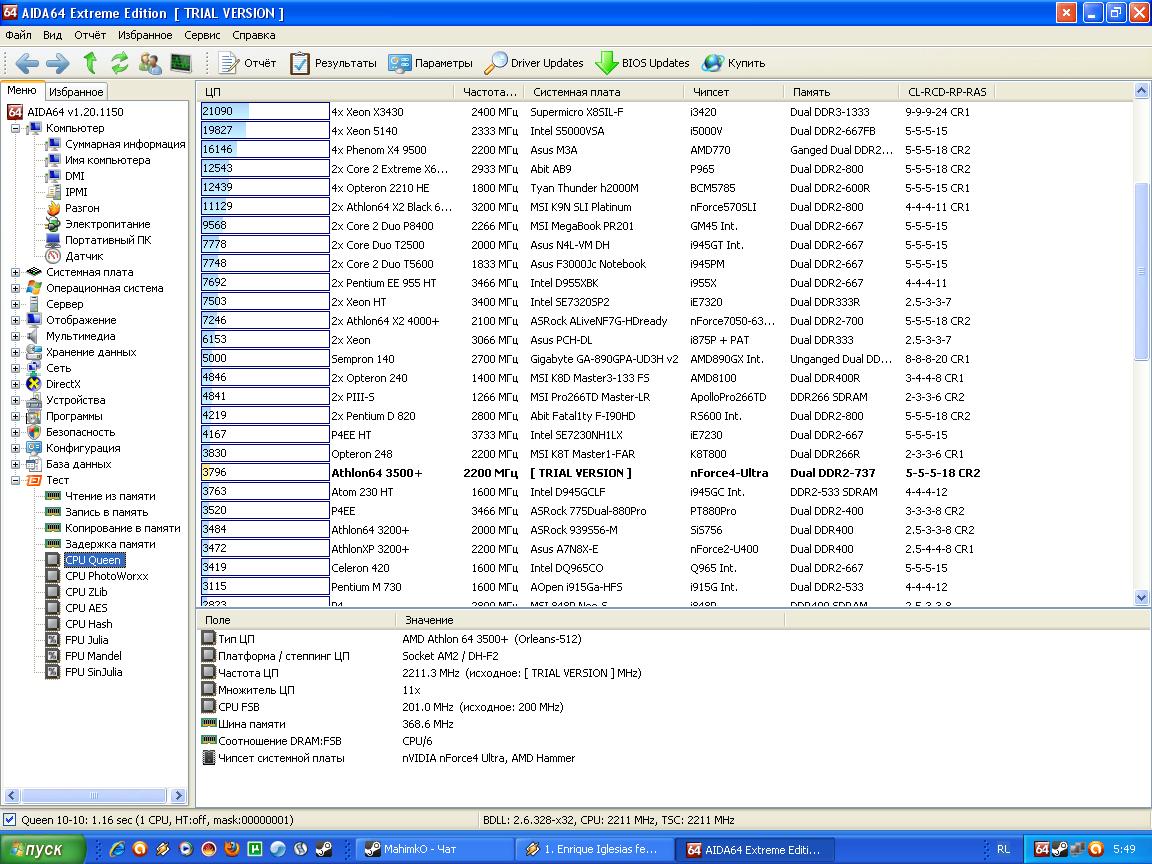The width and height of the screenshot is (1152, 864).
Task: Expand the Системная плата tree node
Action: point(16,272)
